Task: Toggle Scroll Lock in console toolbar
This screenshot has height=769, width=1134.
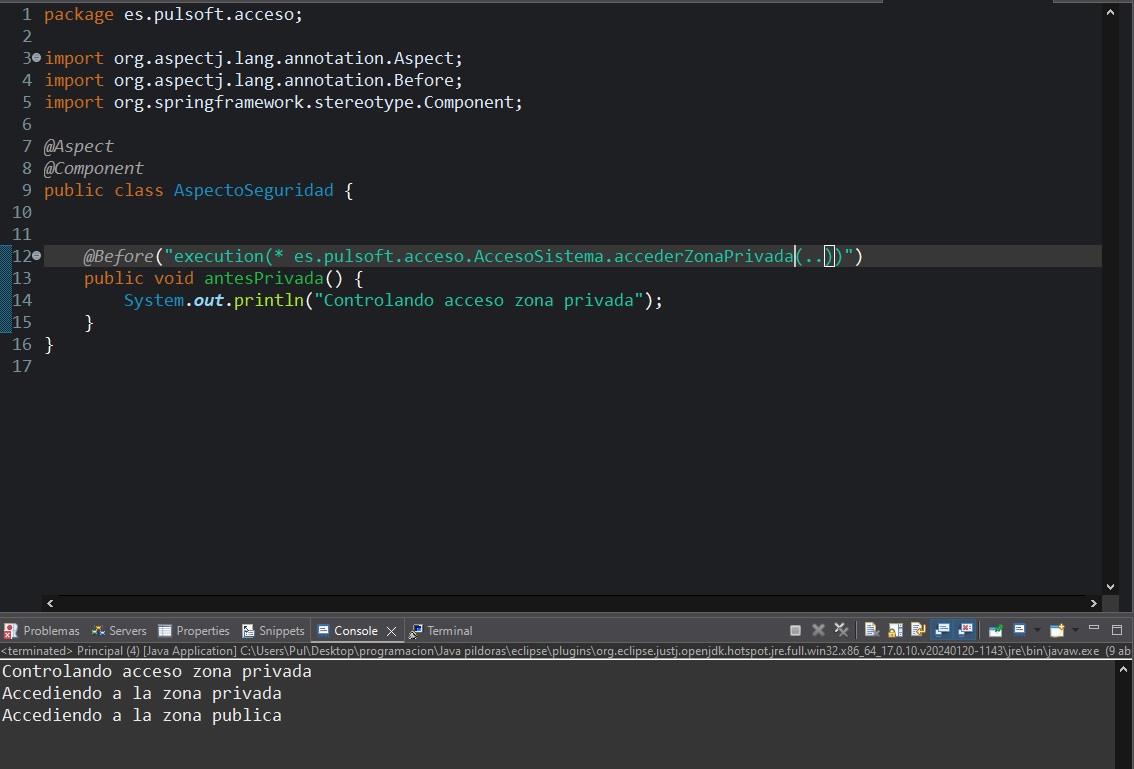Action: coord(894,631)
